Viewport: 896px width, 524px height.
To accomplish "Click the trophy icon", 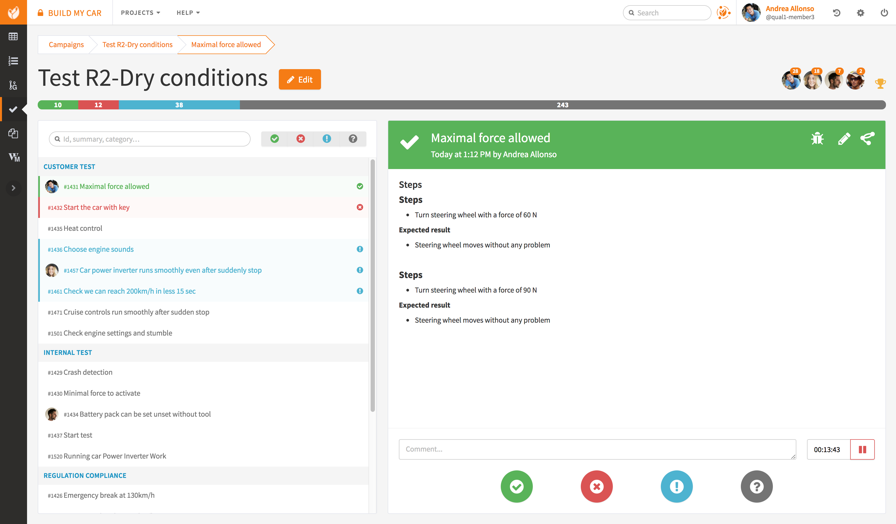I will [x=881, y=83].
